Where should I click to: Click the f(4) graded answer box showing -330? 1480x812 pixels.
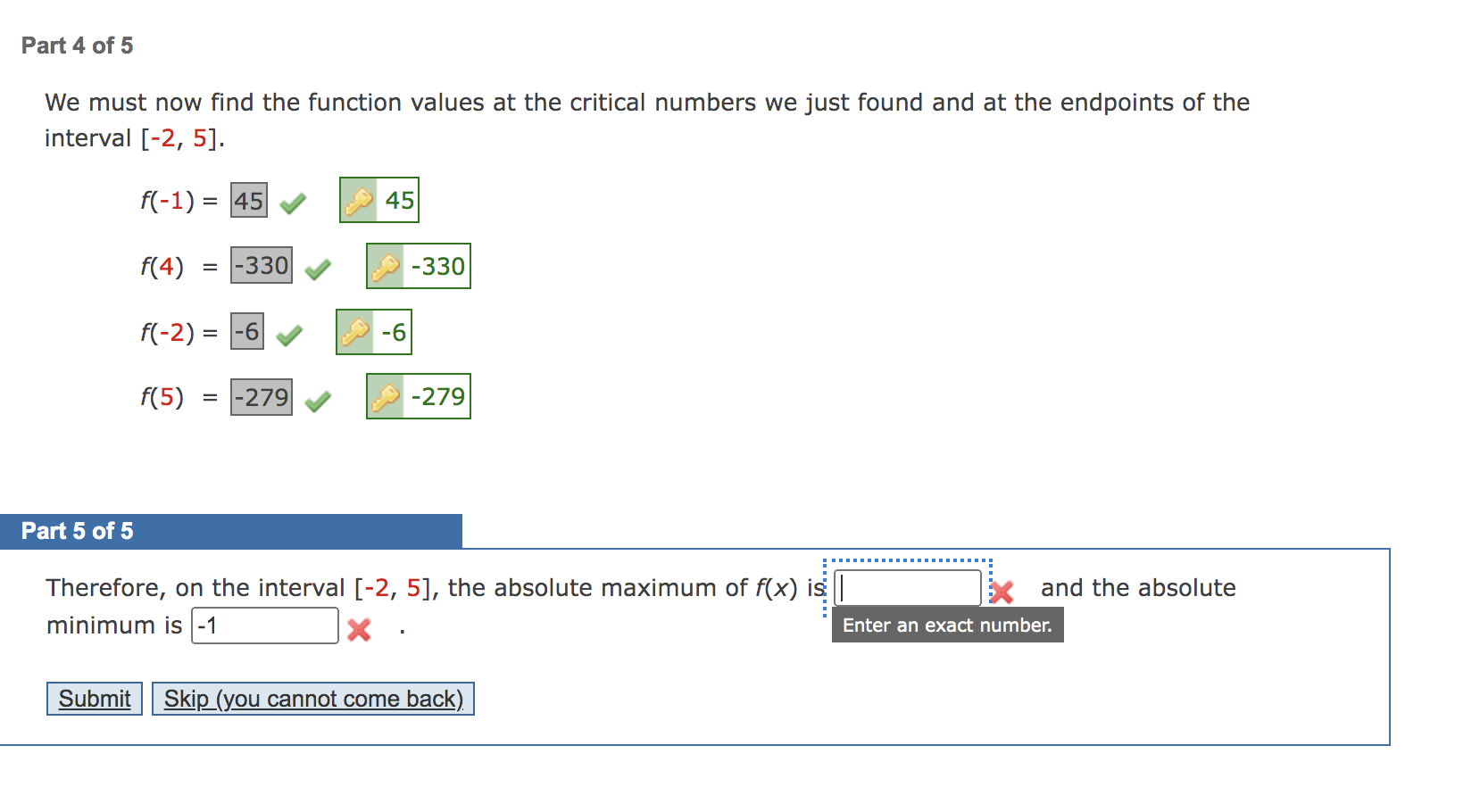(x=262, y=265)
